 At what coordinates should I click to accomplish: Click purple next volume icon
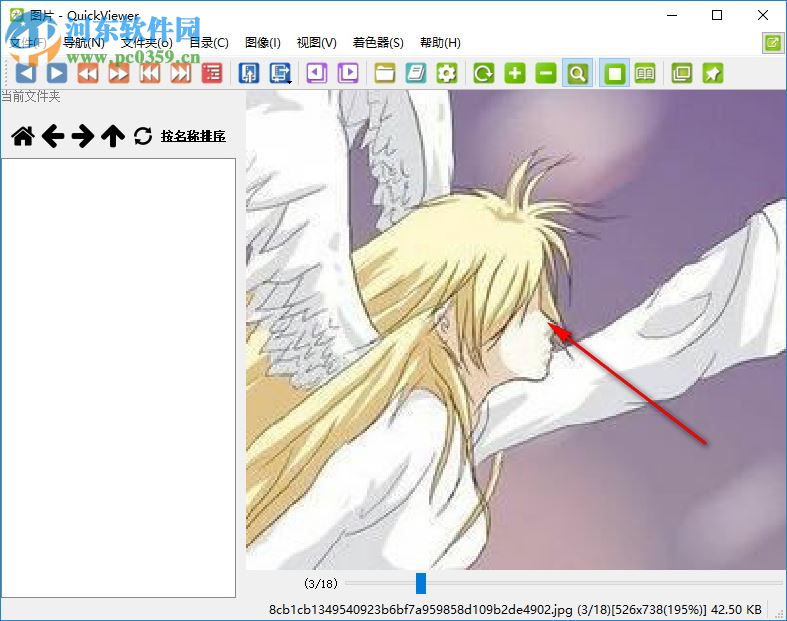click(x=348, y=73)
